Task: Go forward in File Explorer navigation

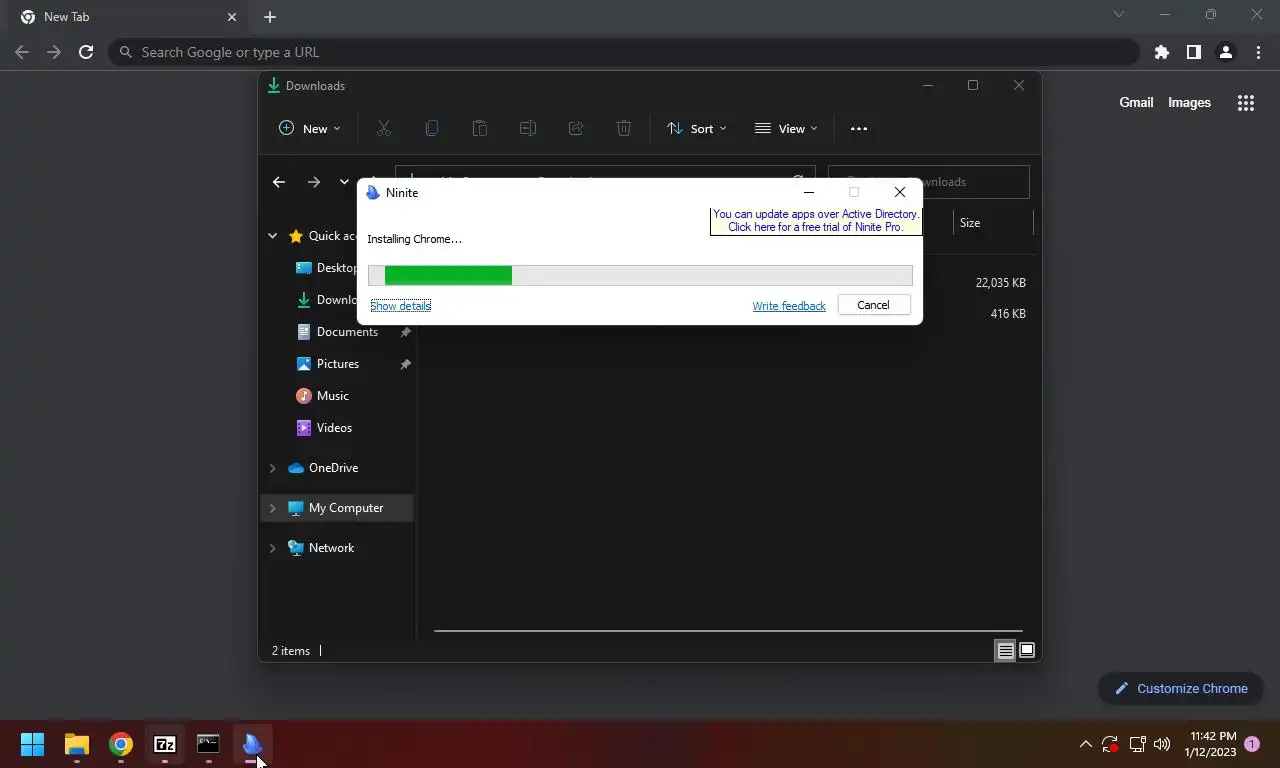Action: tap(314, 182)
